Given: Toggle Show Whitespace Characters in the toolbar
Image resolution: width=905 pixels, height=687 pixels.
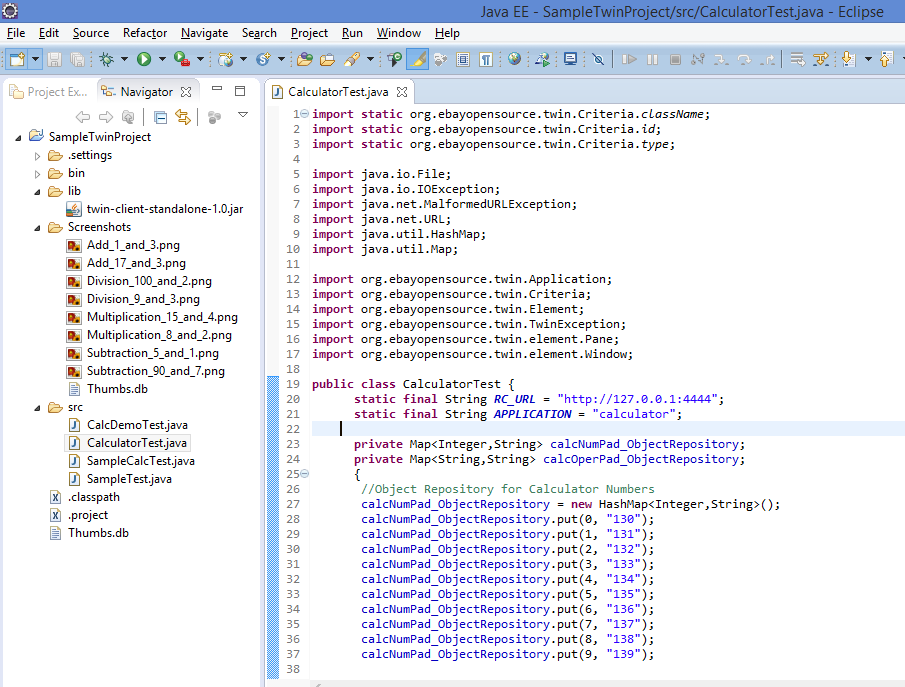Looking at the screenshot, I should pos(487,59).
